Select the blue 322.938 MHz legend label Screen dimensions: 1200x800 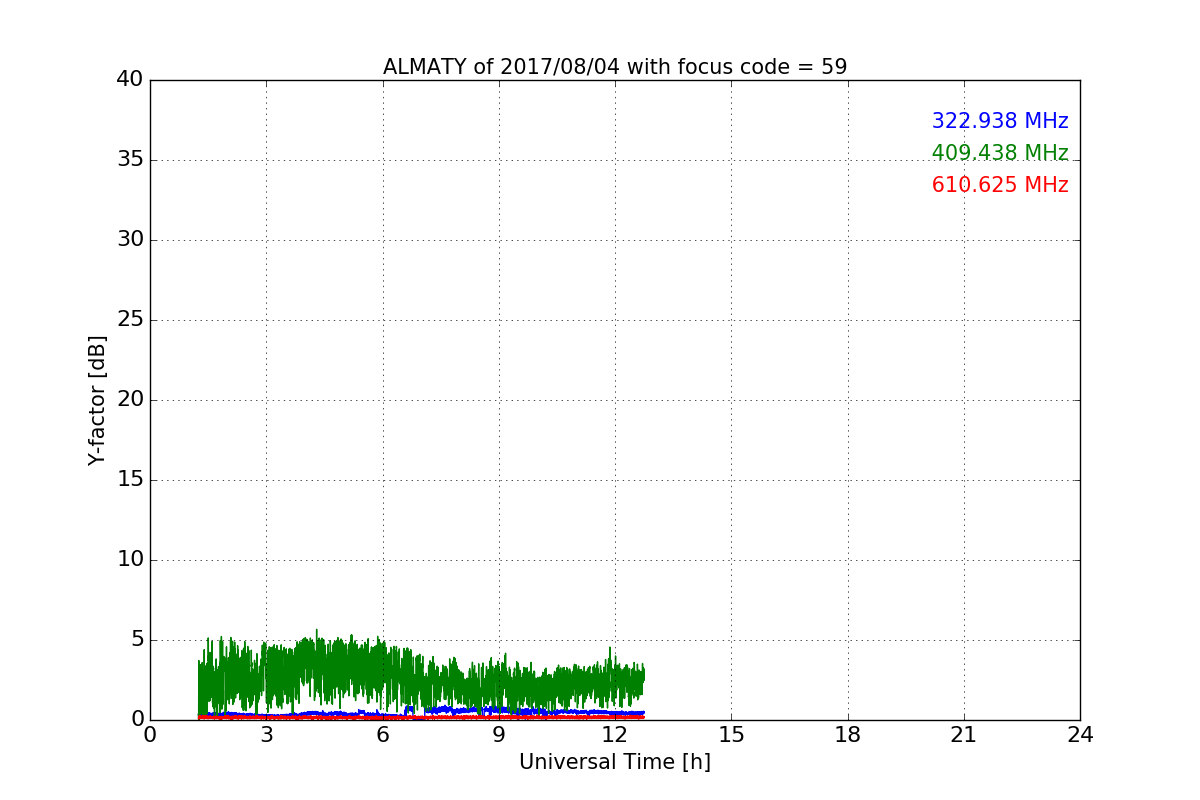coord(1000,121)
